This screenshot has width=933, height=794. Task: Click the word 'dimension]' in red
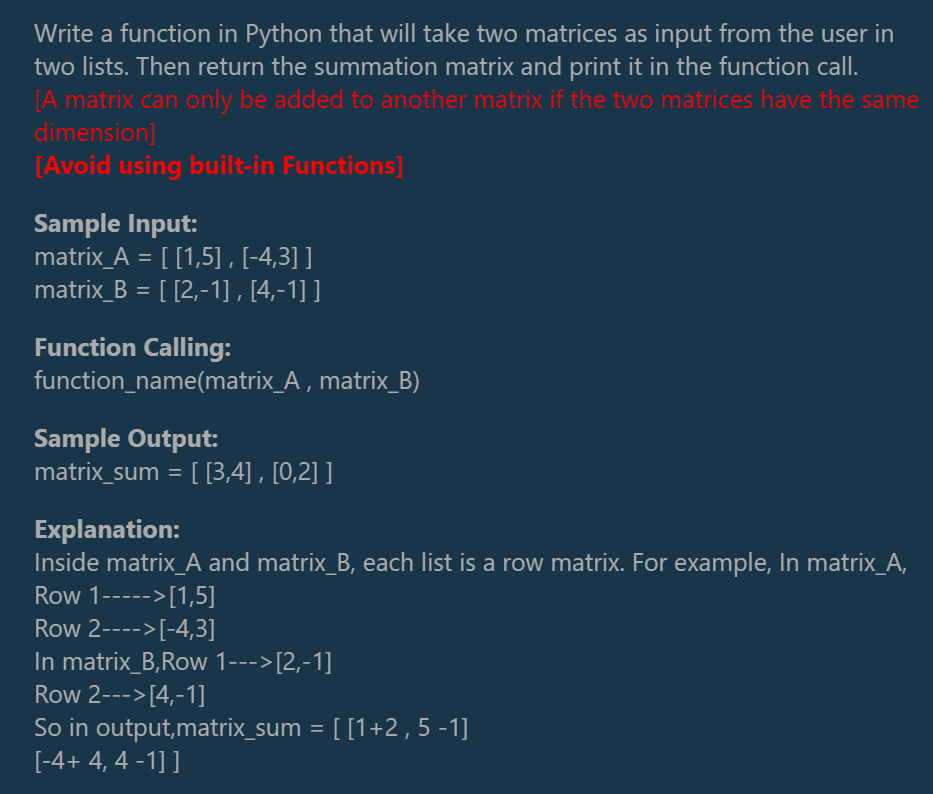click(x=95, y=133)
